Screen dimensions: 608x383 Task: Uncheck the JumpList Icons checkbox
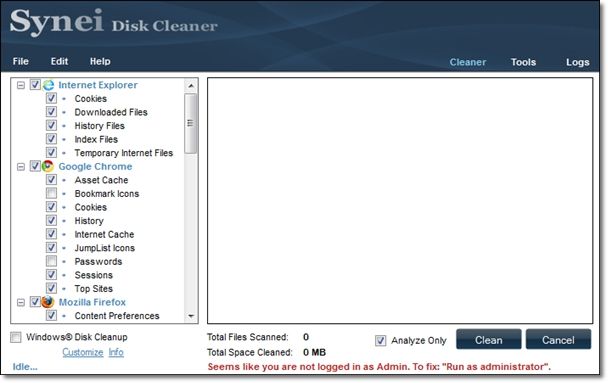point(51,247)
